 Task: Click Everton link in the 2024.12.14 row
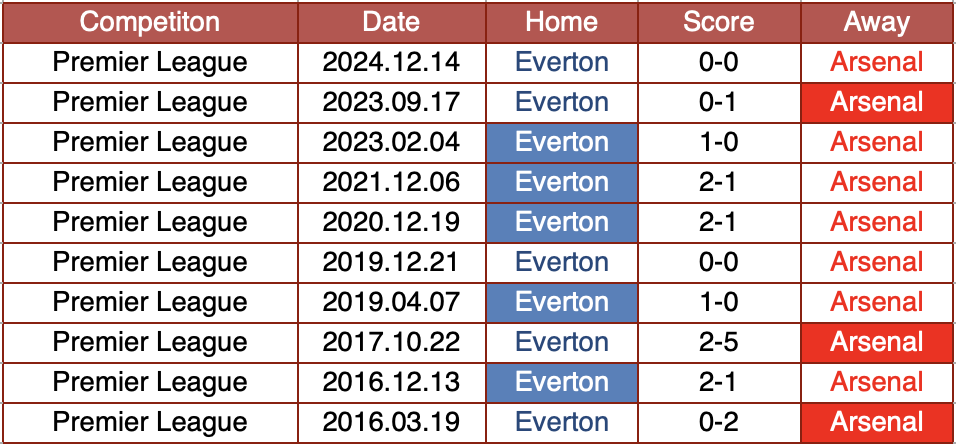pyautogui.click(x=561, y=62)
